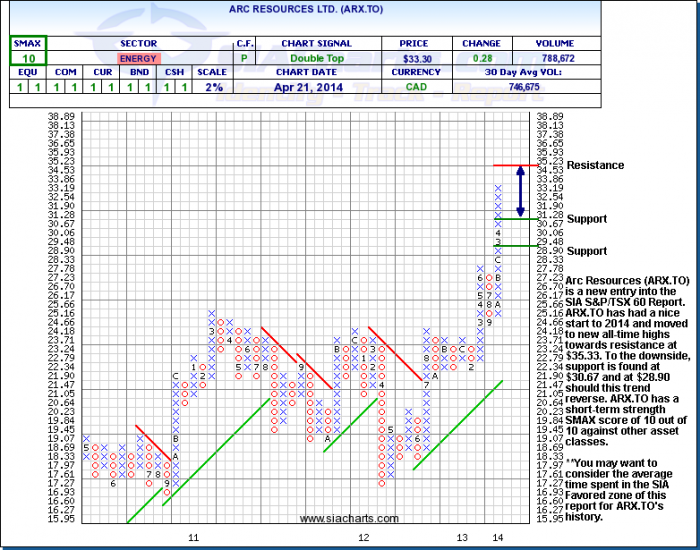Viewport: 700px width, 550px height.
Task: Click the green SMAX score box showing 10
Action: click(x=30, y=59)
